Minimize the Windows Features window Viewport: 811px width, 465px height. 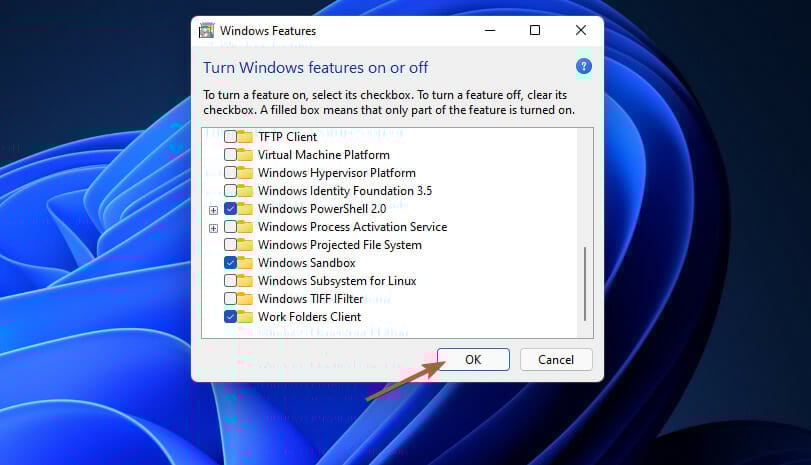[490, 31]
